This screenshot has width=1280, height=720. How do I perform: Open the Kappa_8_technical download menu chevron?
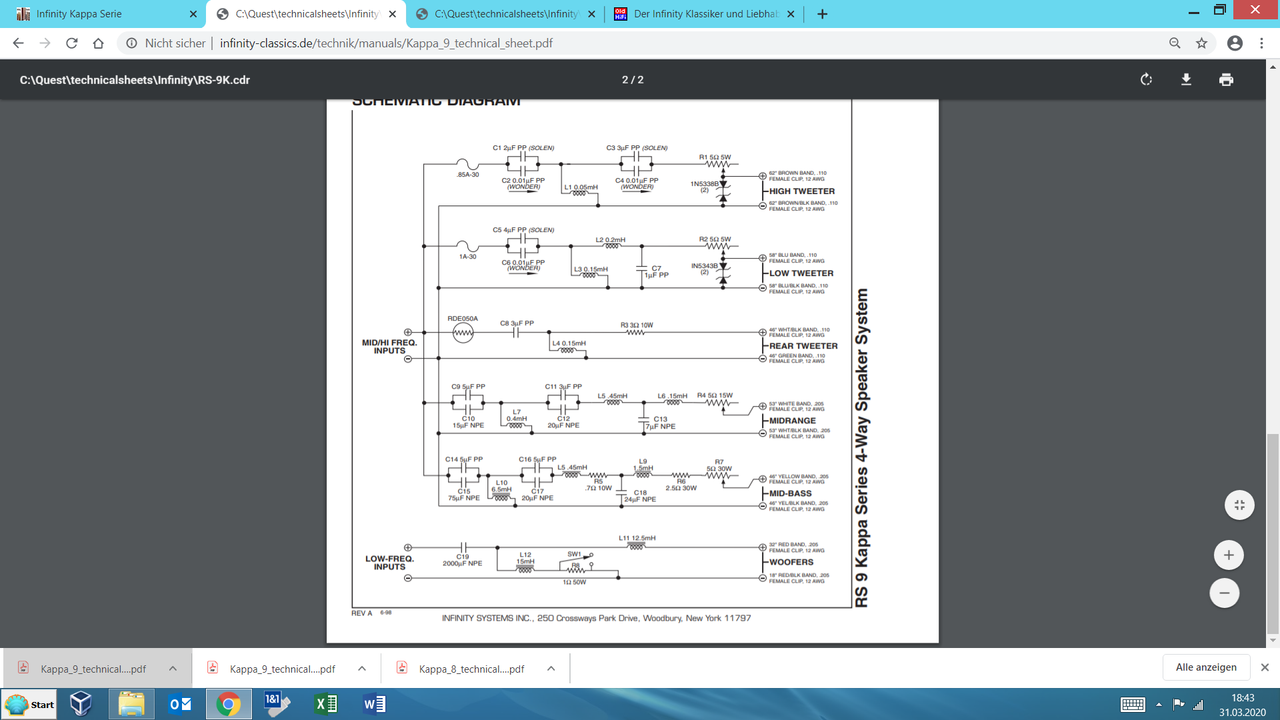coord(550,667)
